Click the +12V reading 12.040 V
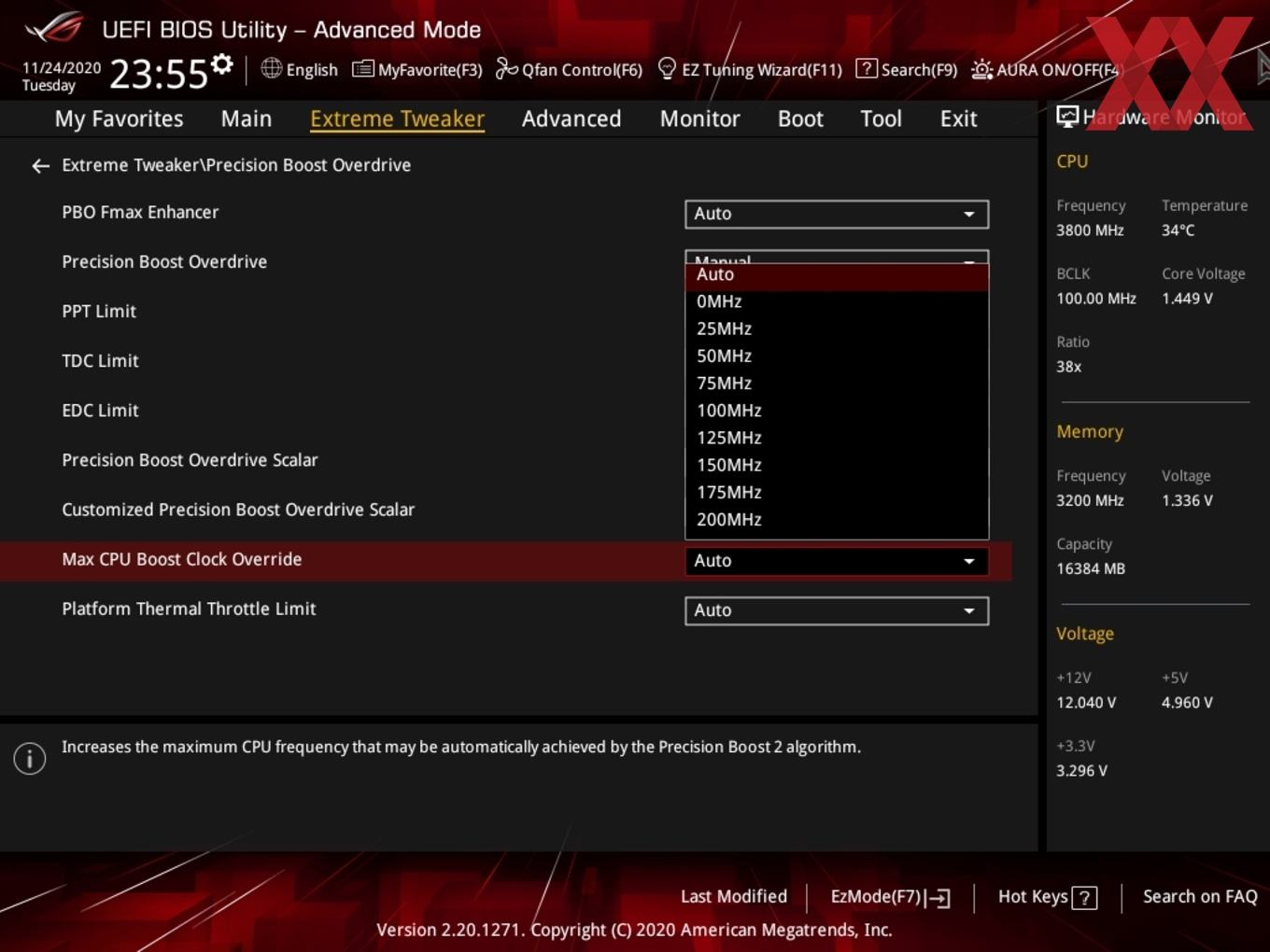1270x952 pixels. point(1086,703)
